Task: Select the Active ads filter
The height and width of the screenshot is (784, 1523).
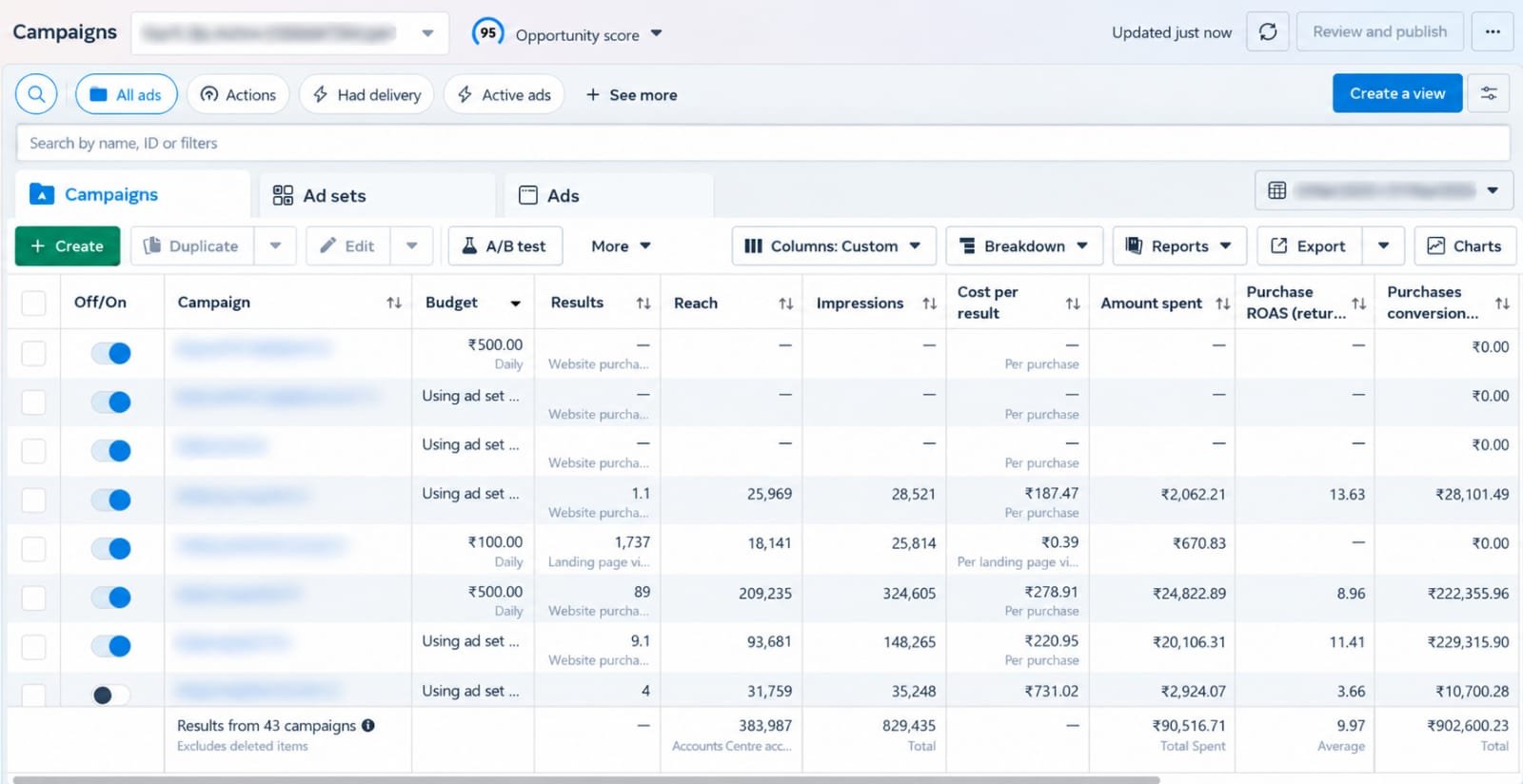Action: click(504, 94)
